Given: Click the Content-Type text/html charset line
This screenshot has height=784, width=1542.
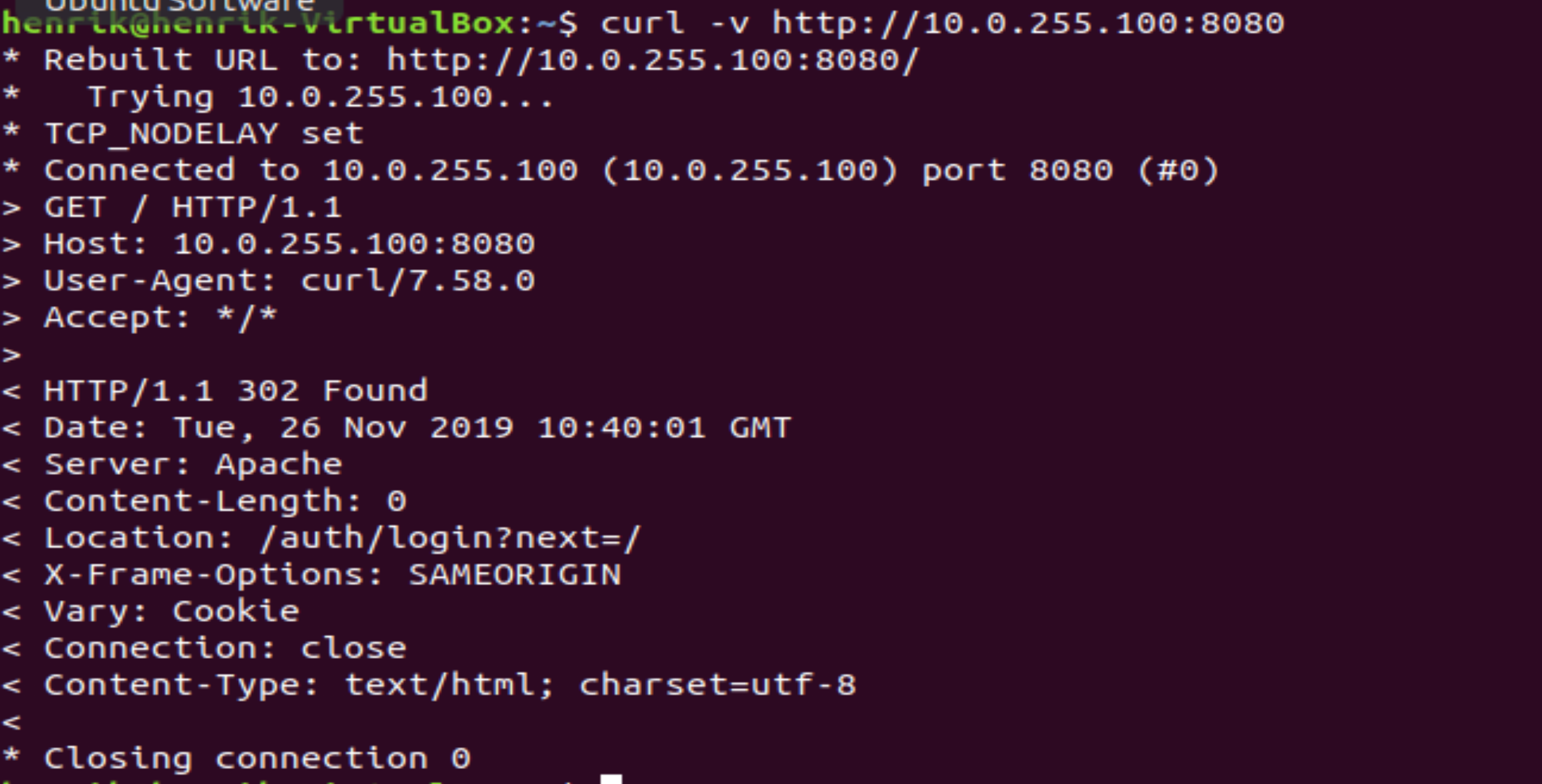Looking at the screenshot, I should pyautogui.click(x=450, y=686).
